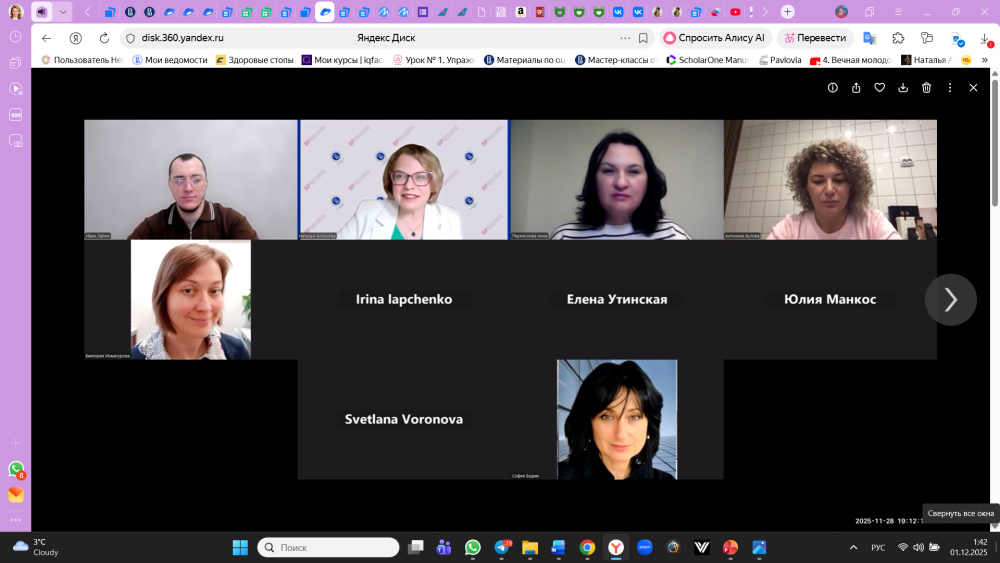Click the info icon in viewer toolbar
The height and width of the screenshot is (563, 1000).
832,88
